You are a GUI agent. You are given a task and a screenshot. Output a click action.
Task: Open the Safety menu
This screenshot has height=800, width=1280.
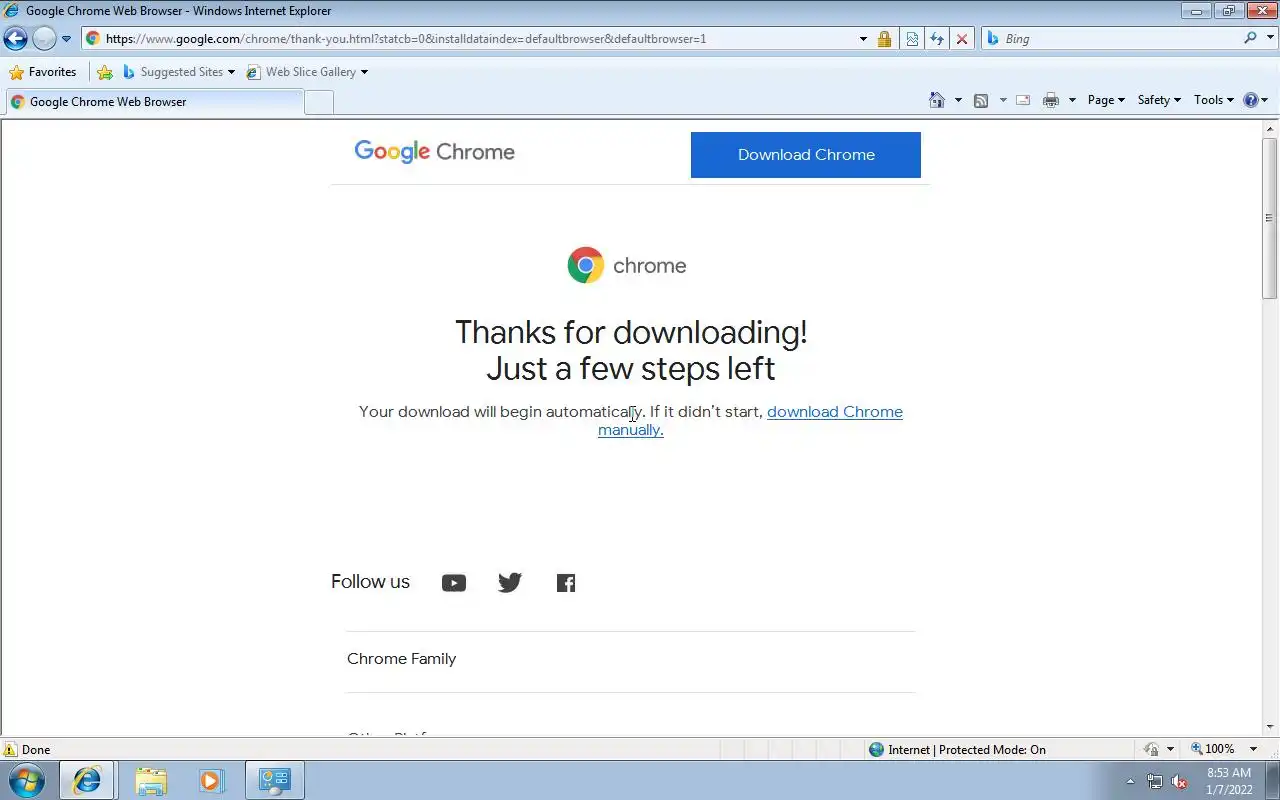1159,100
